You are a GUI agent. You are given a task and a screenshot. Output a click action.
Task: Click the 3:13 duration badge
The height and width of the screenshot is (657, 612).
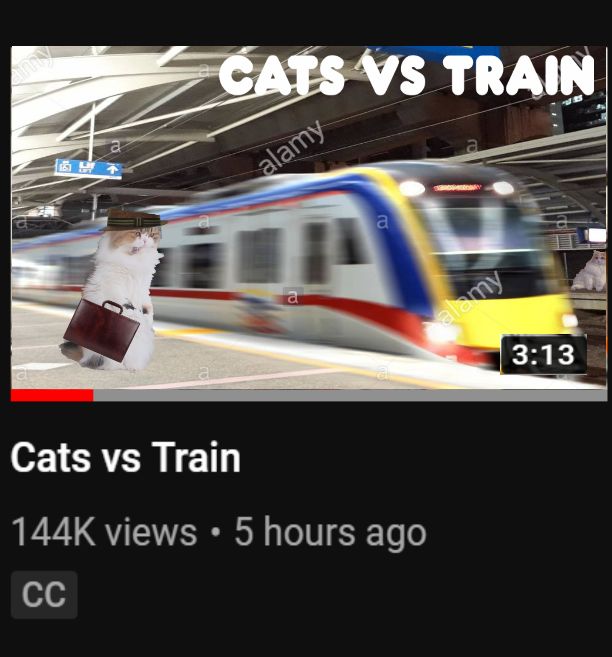(x=543, y=354)
